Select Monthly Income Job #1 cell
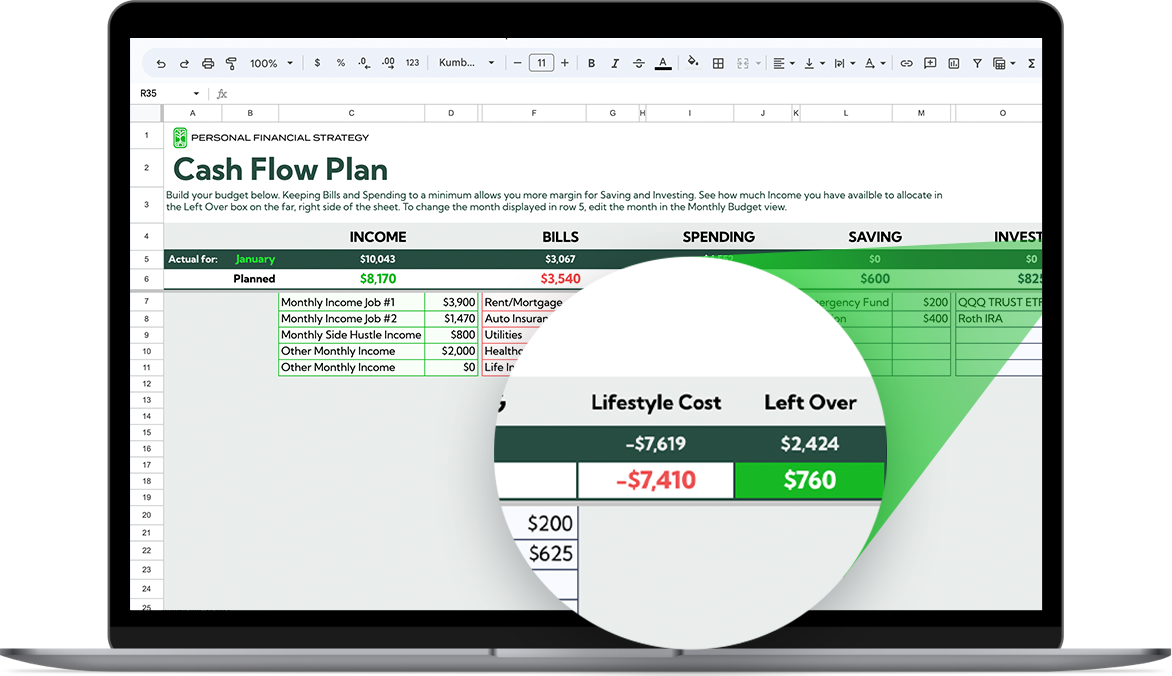 351,302
